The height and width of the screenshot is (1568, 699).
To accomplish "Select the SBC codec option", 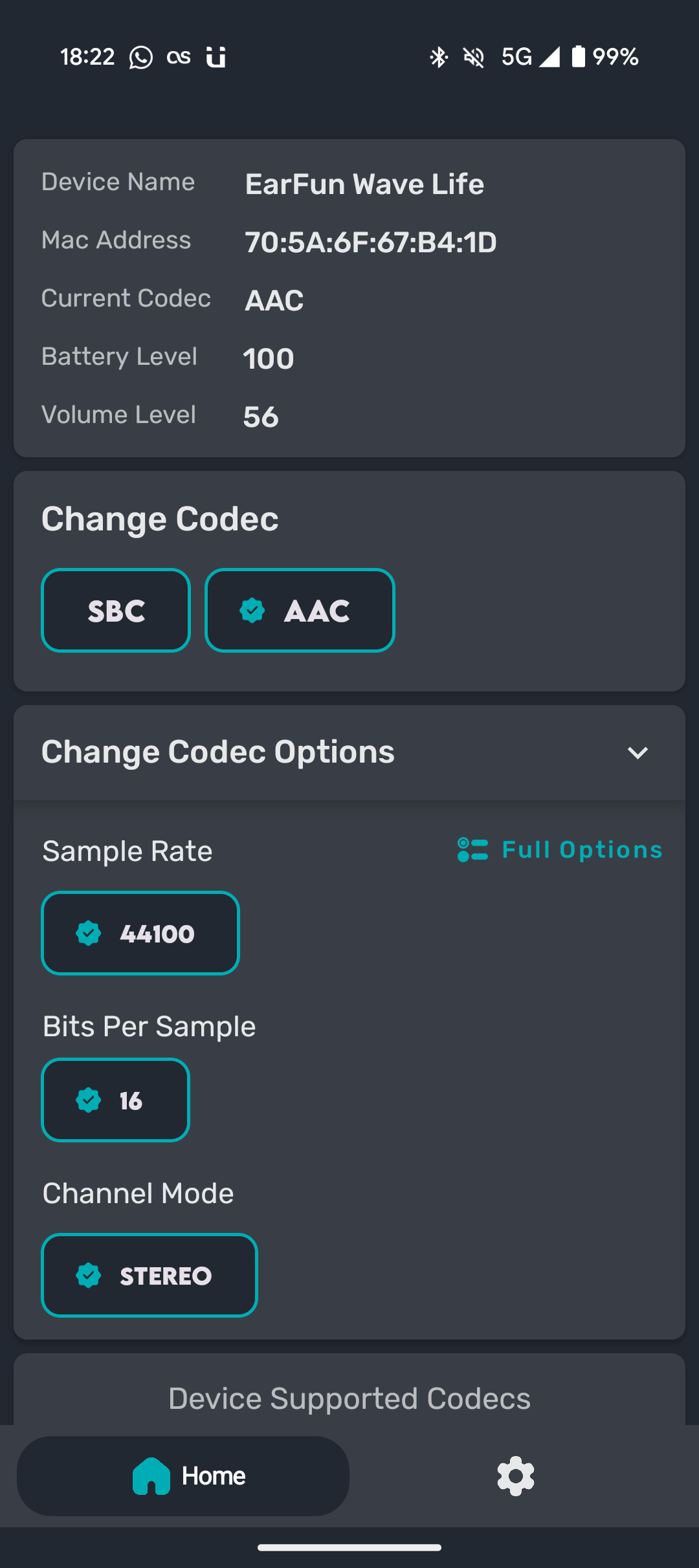I will pos(116,610).
